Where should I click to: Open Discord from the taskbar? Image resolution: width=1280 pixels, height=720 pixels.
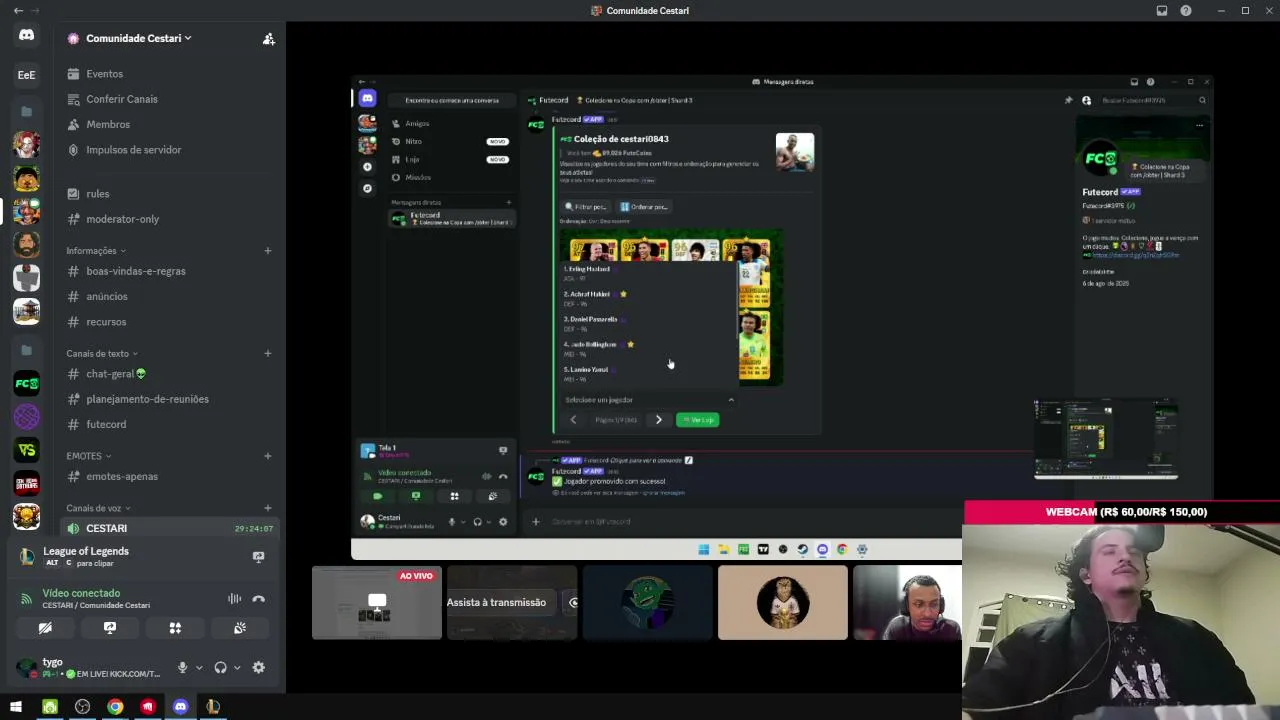180,707
